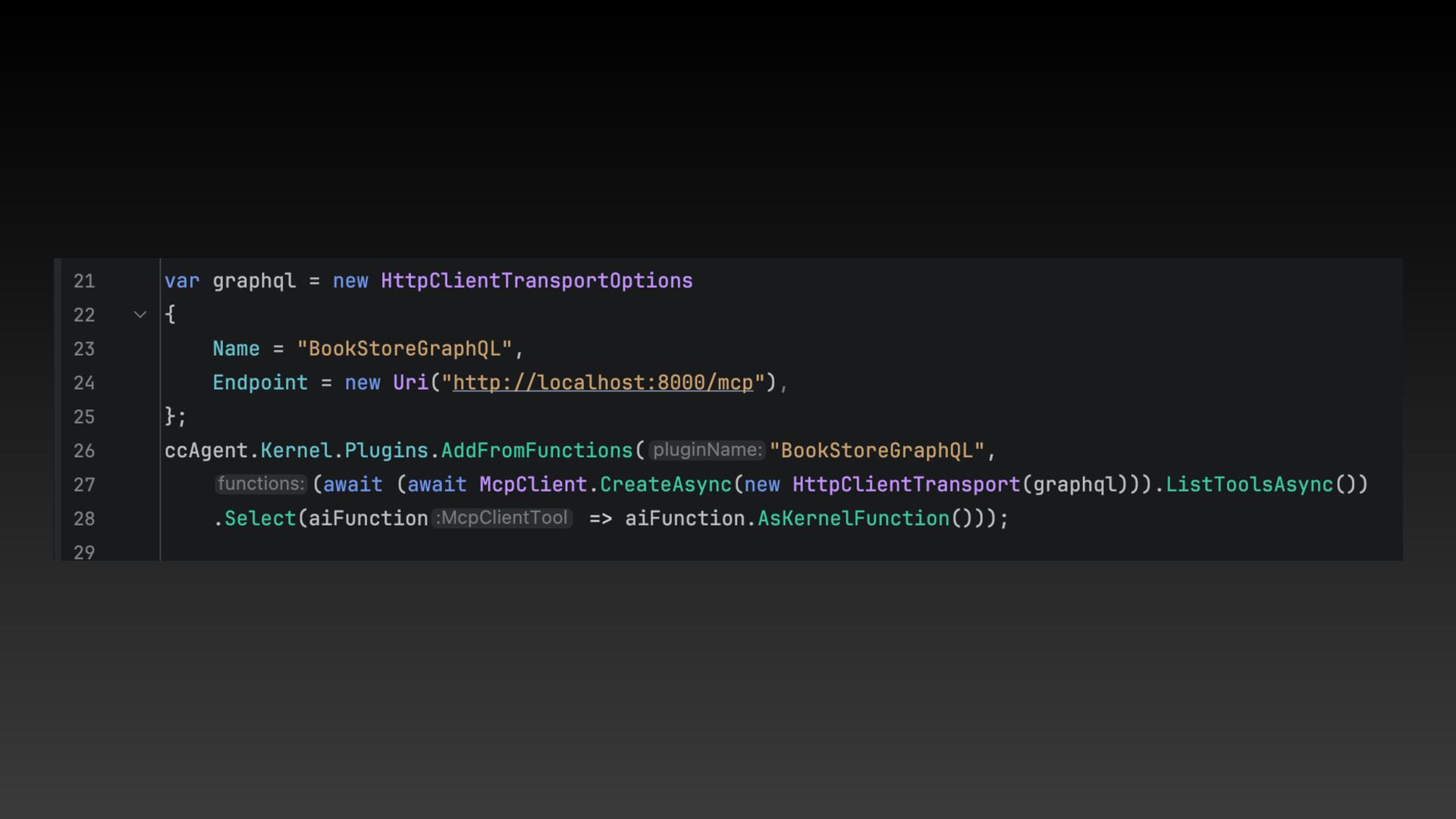Click the Name property on line 23
The image size is (1456, 819).
tap(236, 349)
